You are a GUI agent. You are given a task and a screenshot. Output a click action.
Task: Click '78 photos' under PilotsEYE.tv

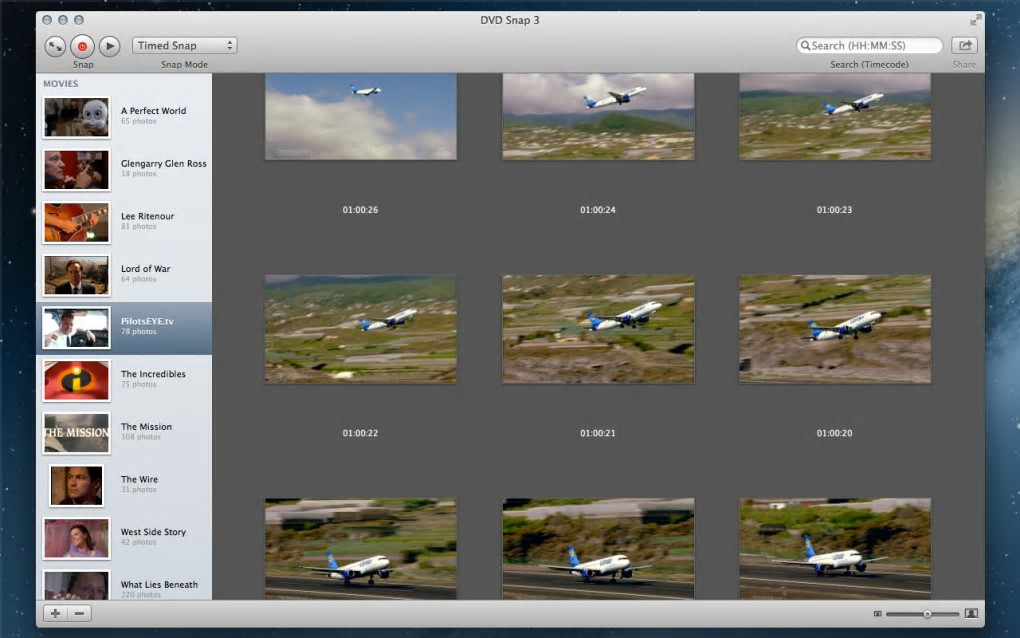click(x=139, y=332)
